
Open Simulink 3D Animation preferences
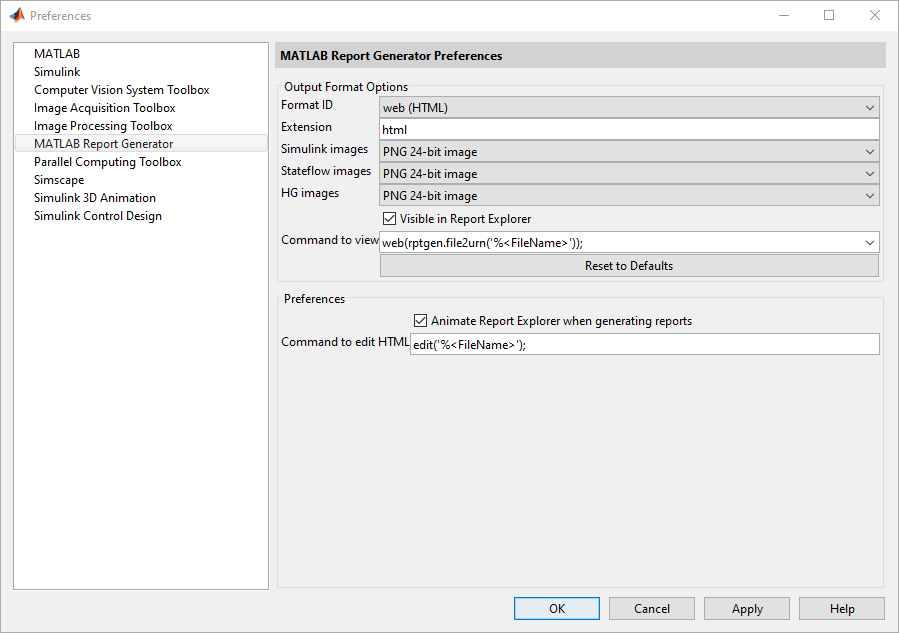tap(95, 198)
